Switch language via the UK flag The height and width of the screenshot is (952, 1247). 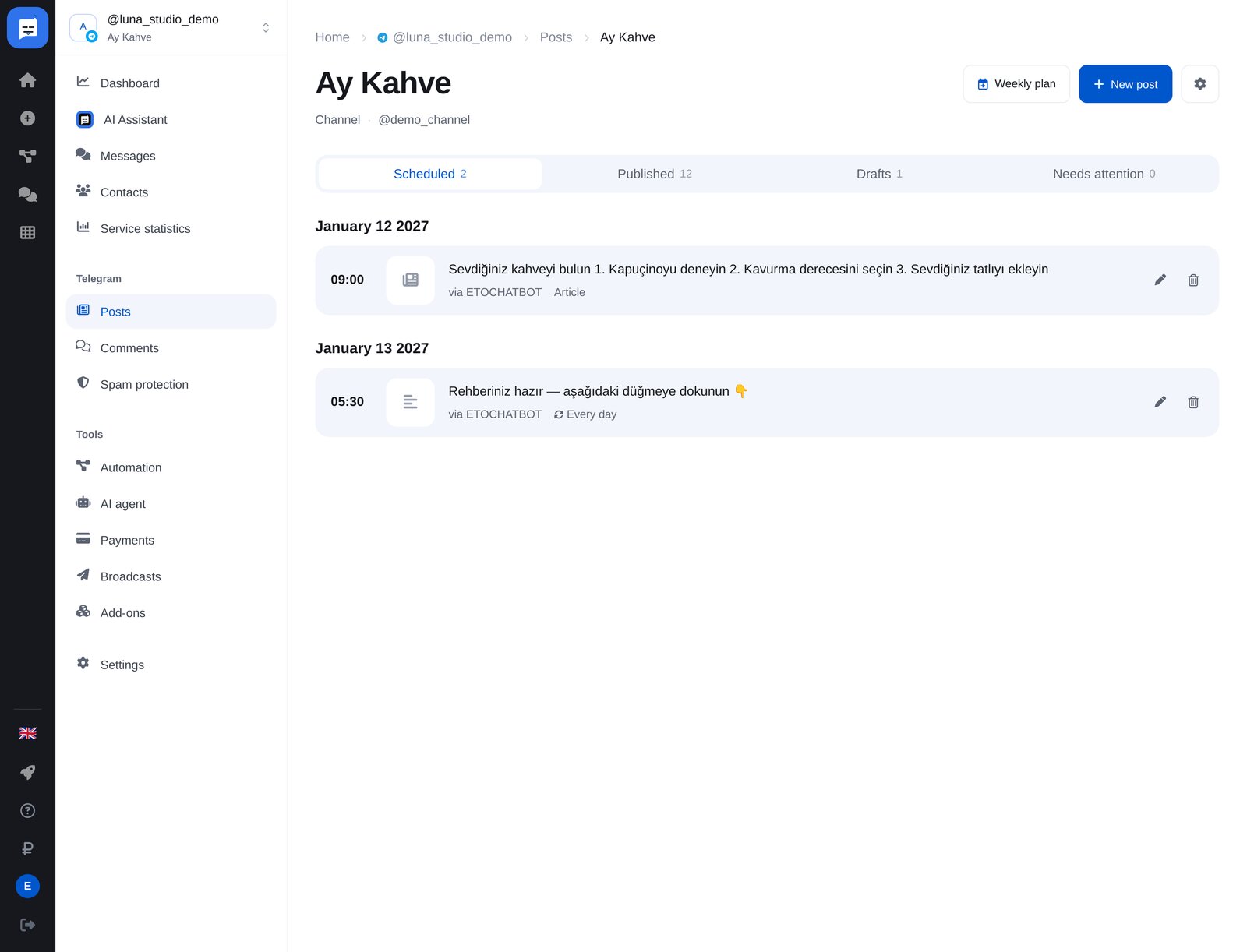pyautogui.click(x=27, y=733)
